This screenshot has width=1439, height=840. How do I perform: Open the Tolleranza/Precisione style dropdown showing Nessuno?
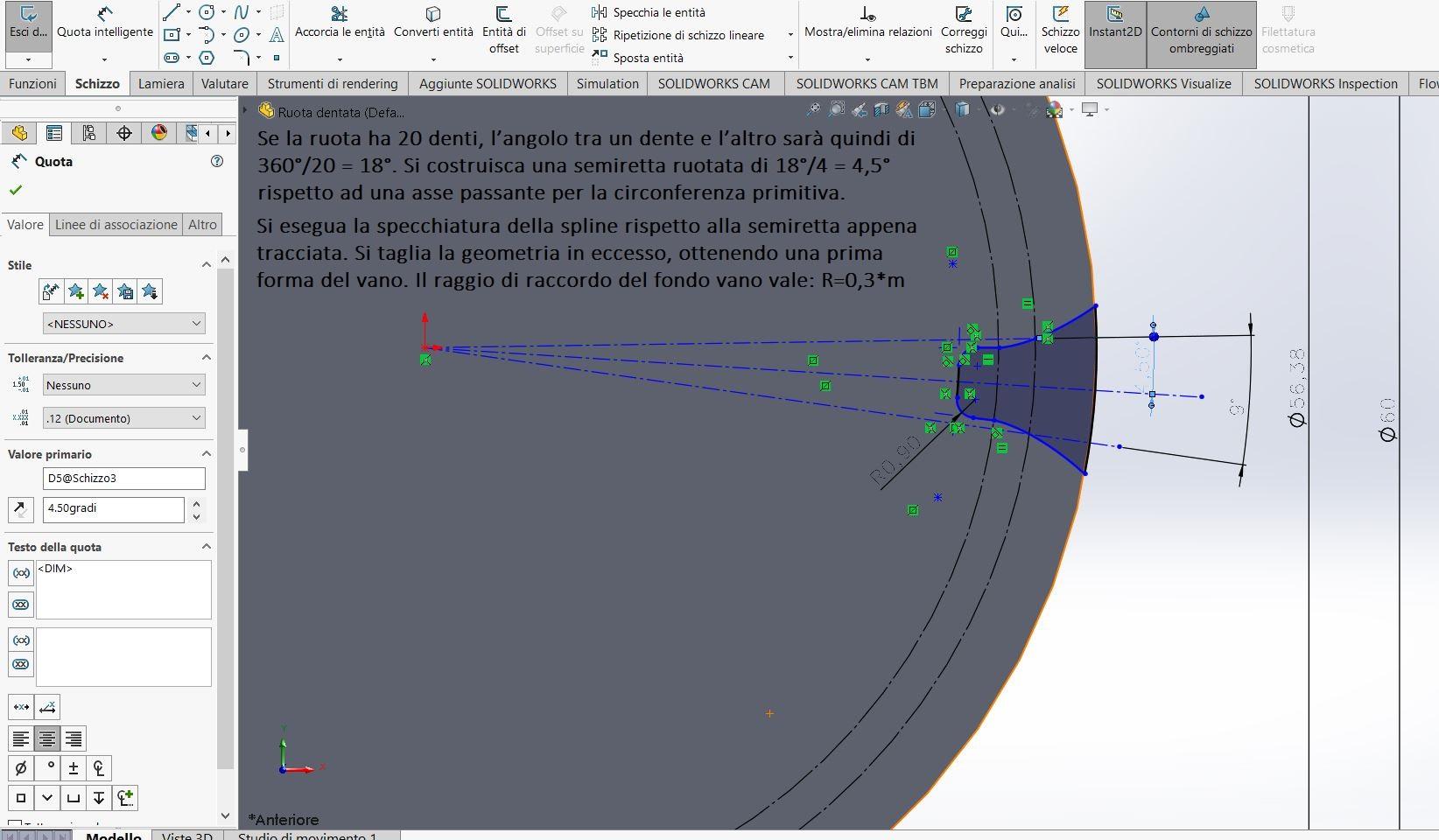click(x=194, y=385)
